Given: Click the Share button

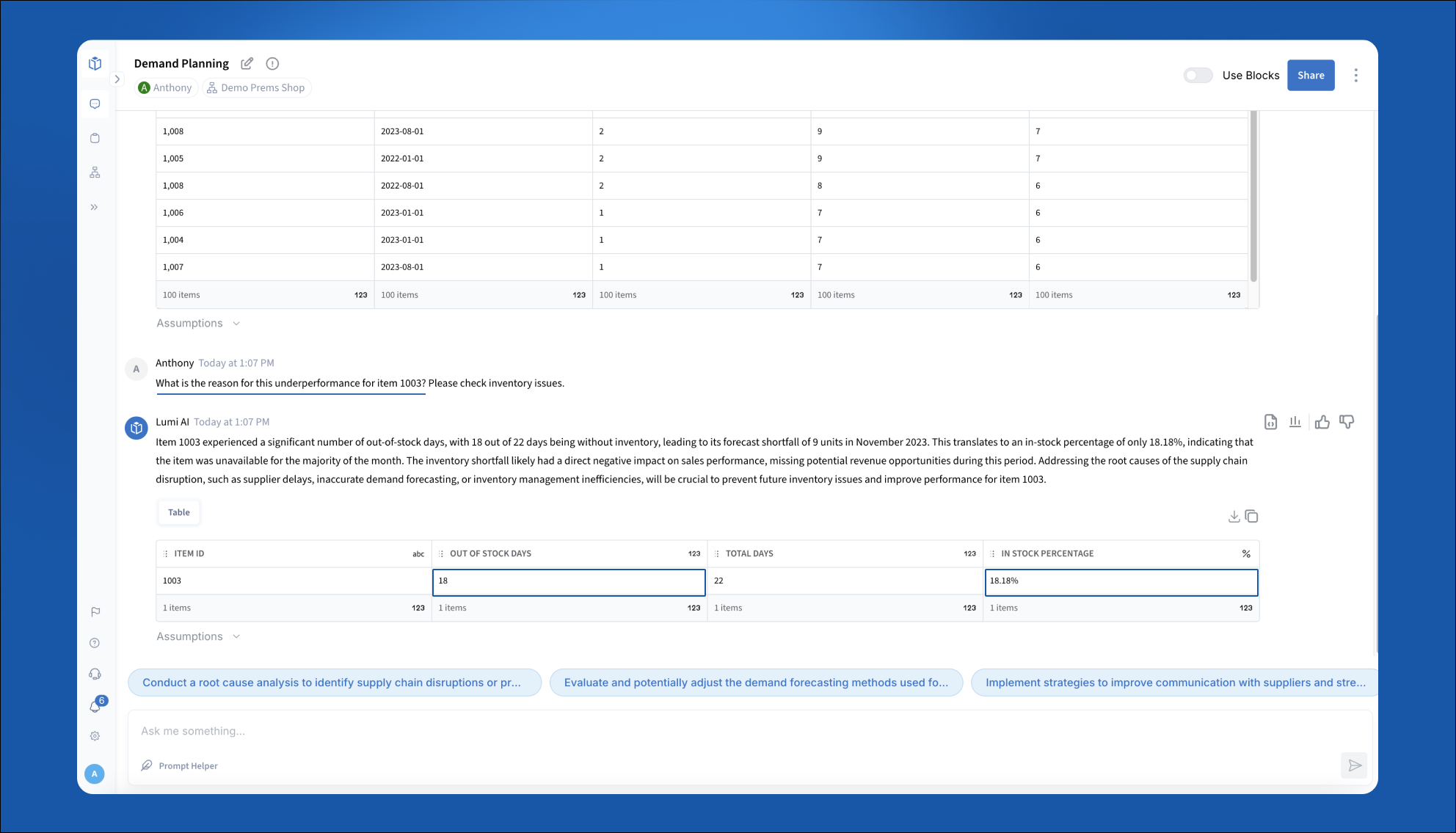Looking at the screenshot, I should coord(1310,76).
